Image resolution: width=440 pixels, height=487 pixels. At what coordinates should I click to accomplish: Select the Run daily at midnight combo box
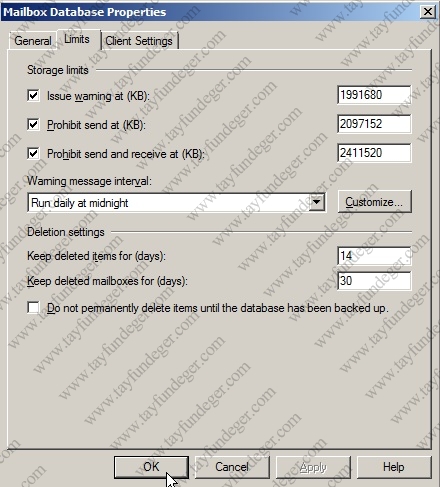(177, 202)
